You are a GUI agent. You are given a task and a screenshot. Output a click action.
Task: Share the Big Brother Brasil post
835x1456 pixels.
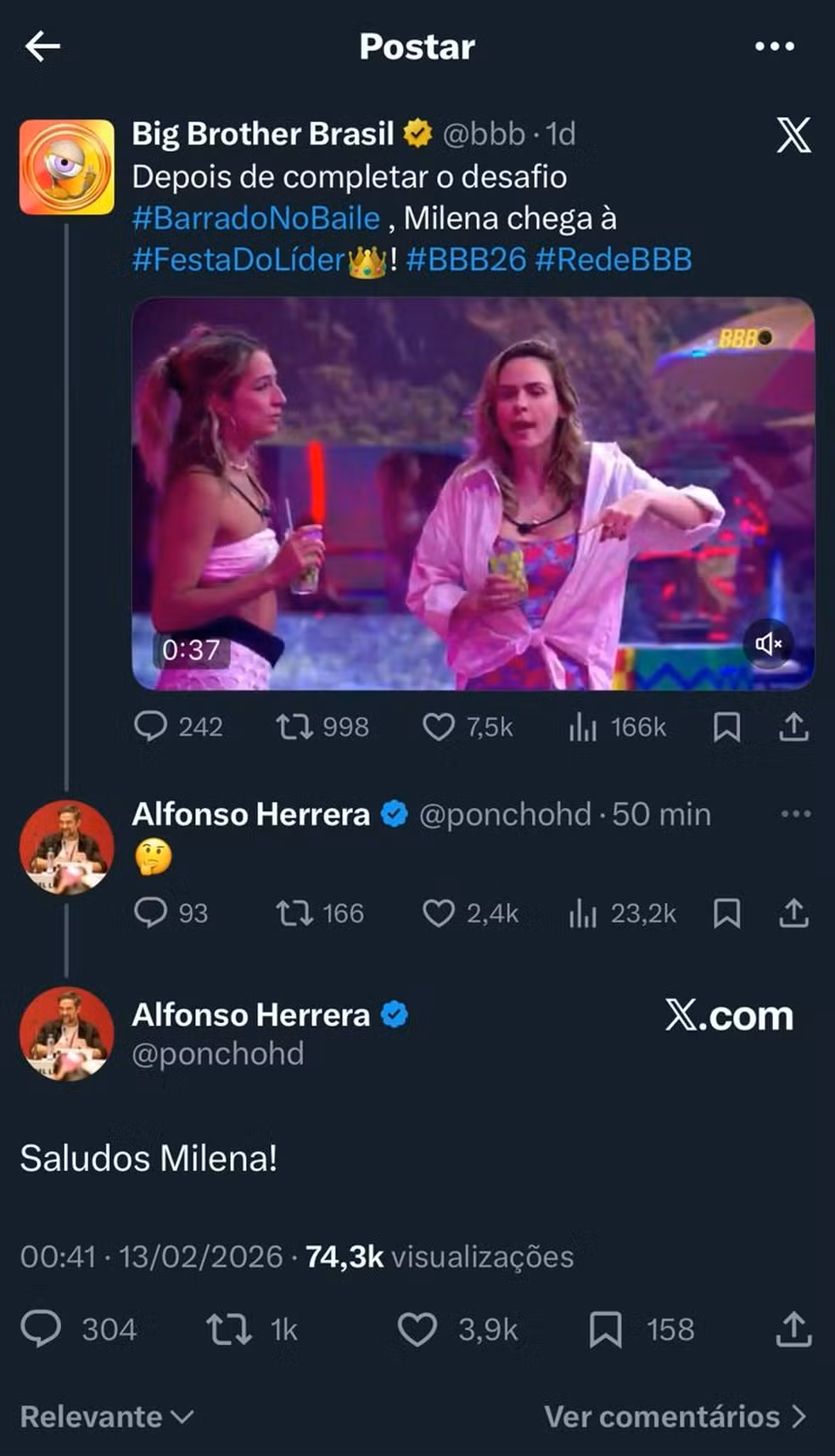pos(793,727)
